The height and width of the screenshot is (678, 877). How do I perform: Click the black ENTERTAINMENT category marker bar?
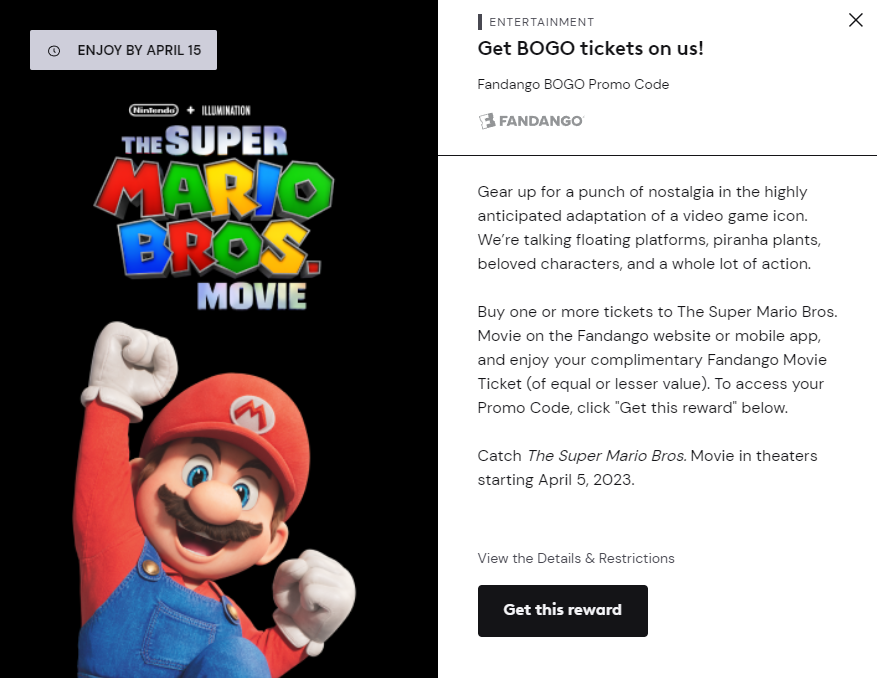(480, 21)
